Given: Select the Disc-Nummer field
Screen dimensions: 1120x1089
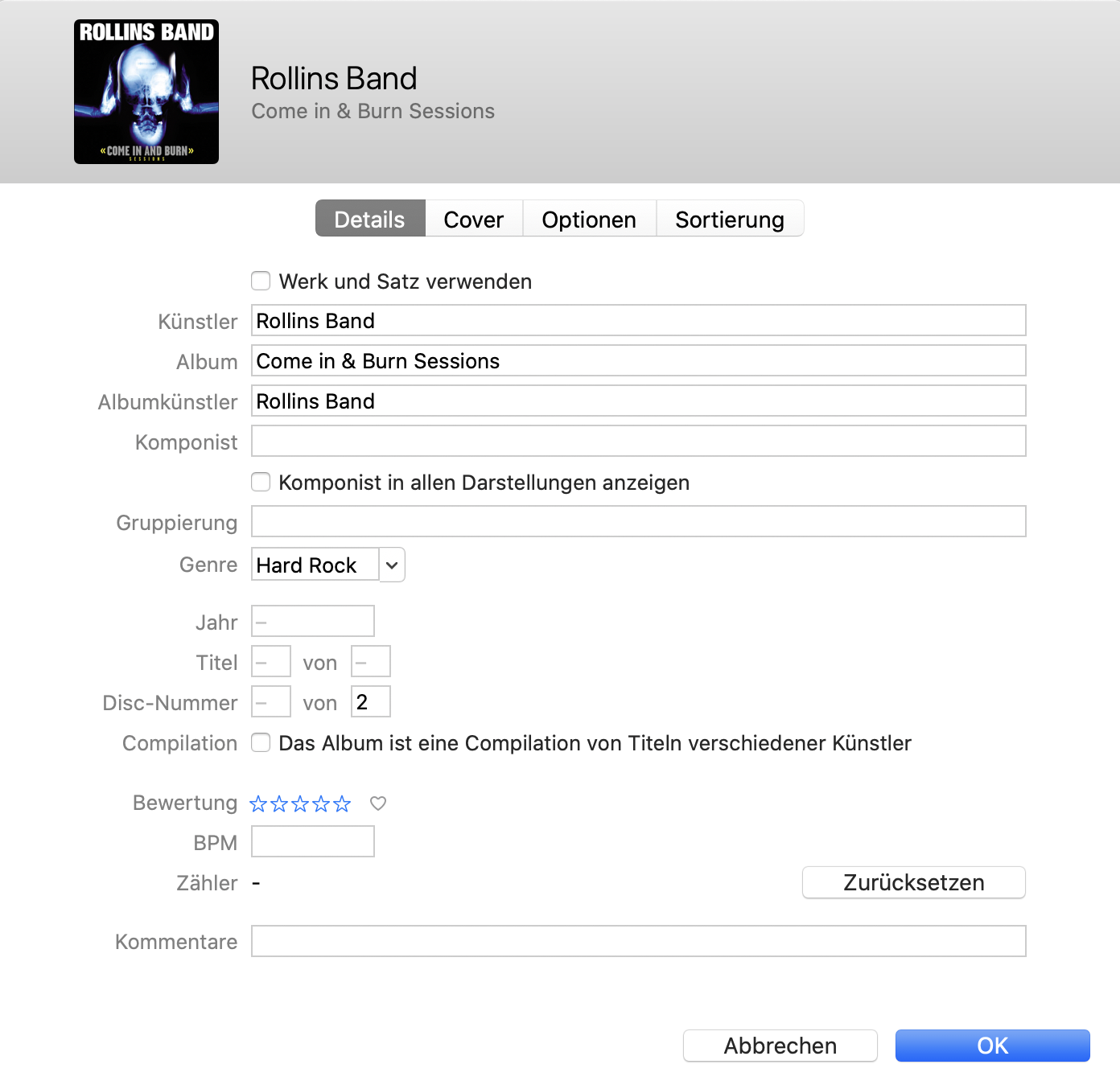Looking at the screenshot, I should 271,701.
